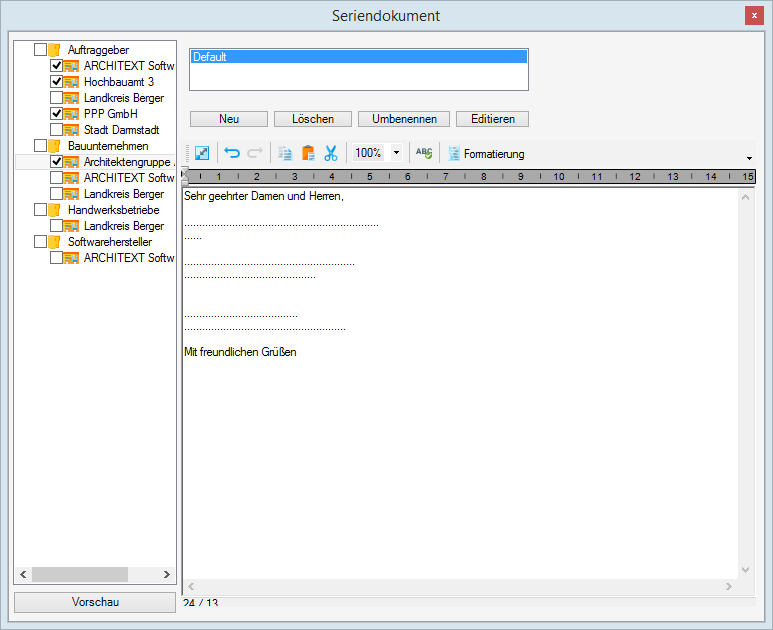Click the Softwarehersteller folder icon
The height and width of the screenshot is (630, 773).
pos(54,242)
